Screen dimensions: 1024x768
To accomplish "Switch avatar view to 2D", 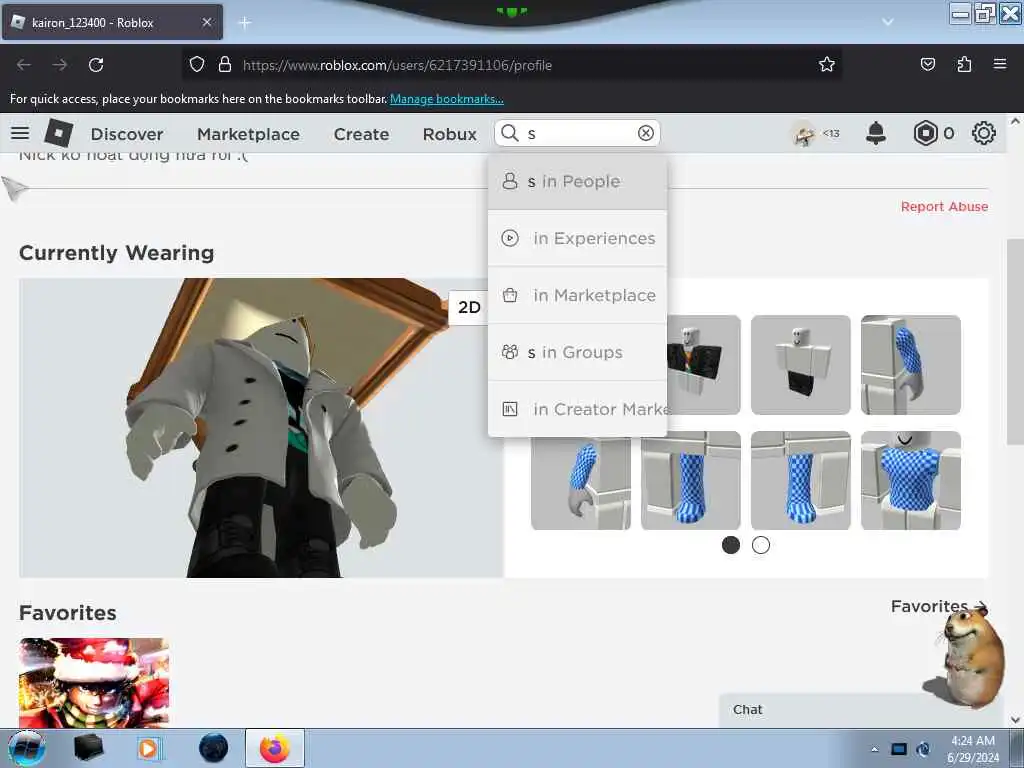I will pos(468,307).
